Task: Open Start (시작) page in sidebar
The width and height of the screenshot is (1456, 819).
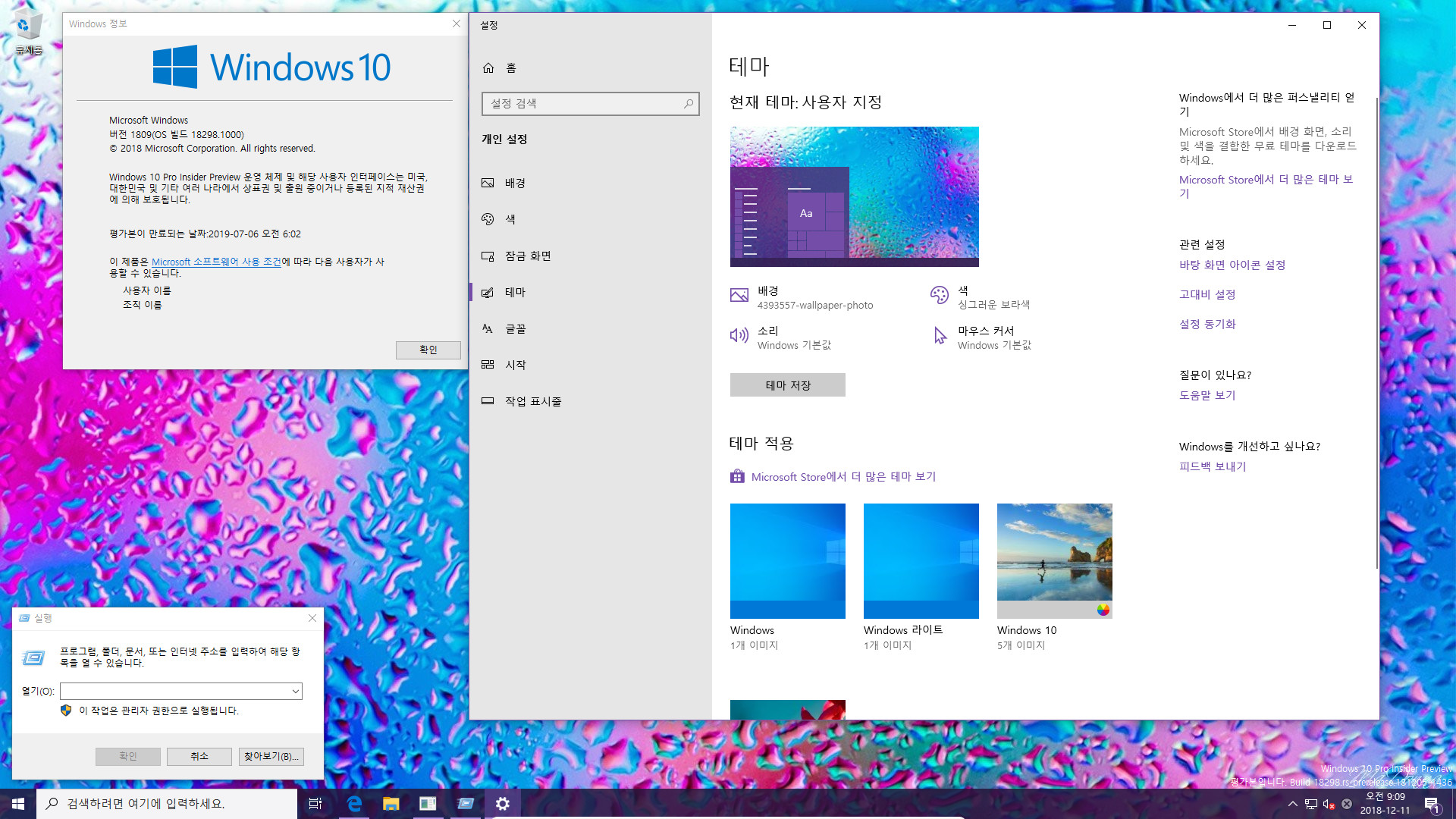Action: click(590, 365)
